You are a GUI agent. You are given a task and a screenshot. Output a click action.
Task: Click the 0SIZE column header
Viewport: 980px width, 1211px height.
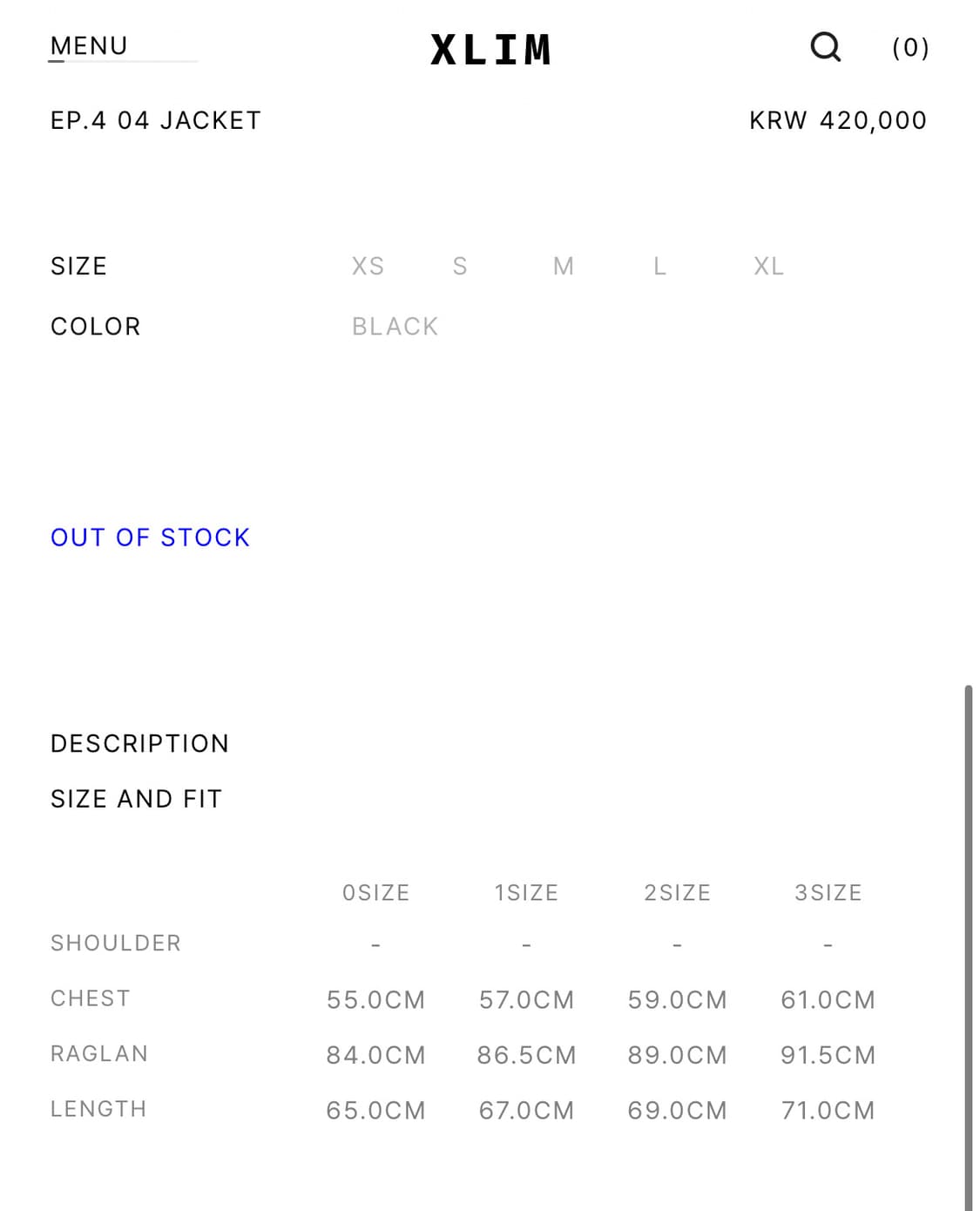375,893
